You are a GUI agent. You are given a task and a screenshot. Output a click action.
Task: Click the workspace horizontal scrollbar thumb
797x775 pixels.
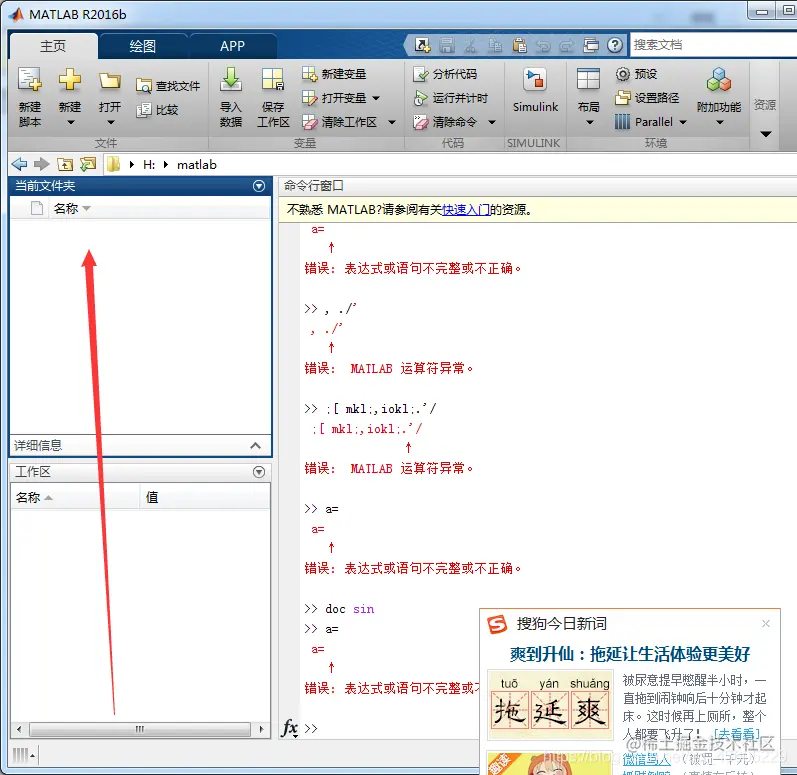(x=139, y=729)
